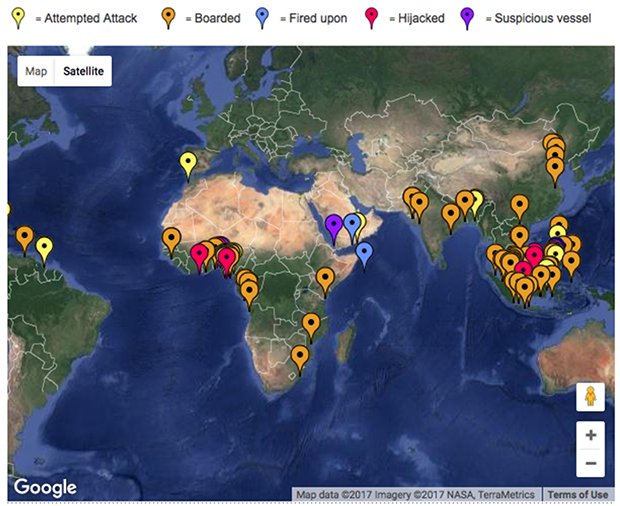Select the red hijacked pin off West Africa
Image resolution: width=620 pixels, height=506 pixels.
[199, 257]
